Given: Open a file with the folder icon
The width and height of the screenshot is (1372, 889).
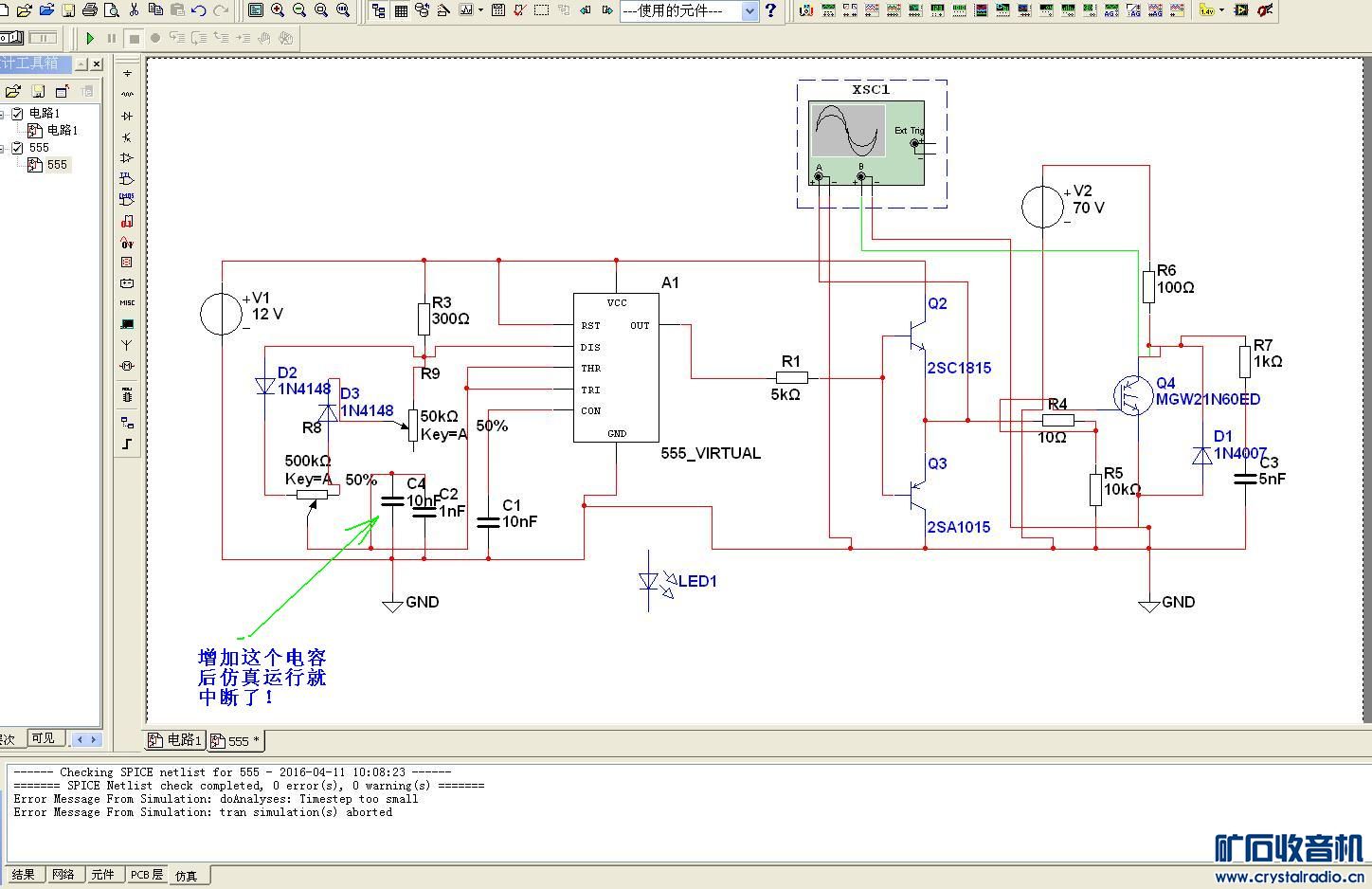Looking at the screenshot, I should (24, 10).
